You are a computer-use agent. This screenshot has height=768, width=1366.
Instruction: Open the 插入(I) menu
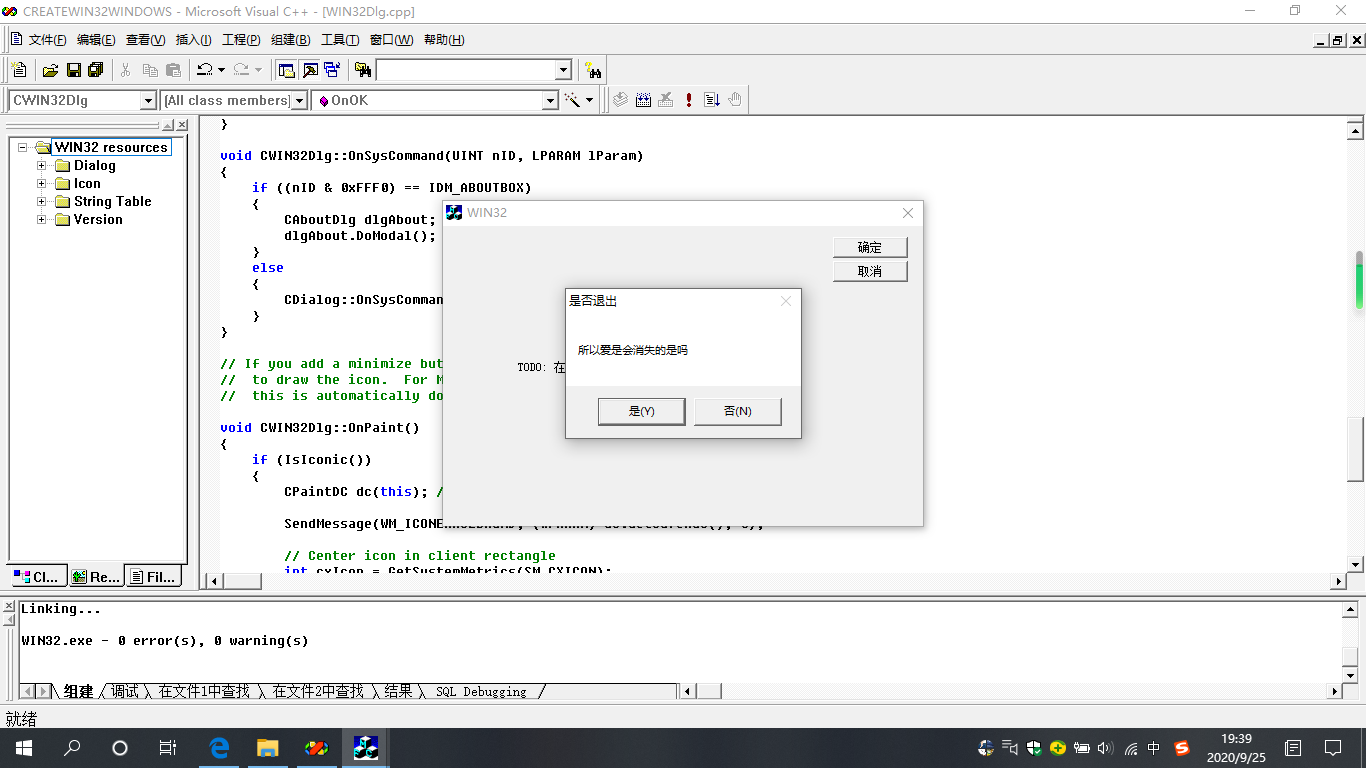pyautogui.click(x=193, y=40)
